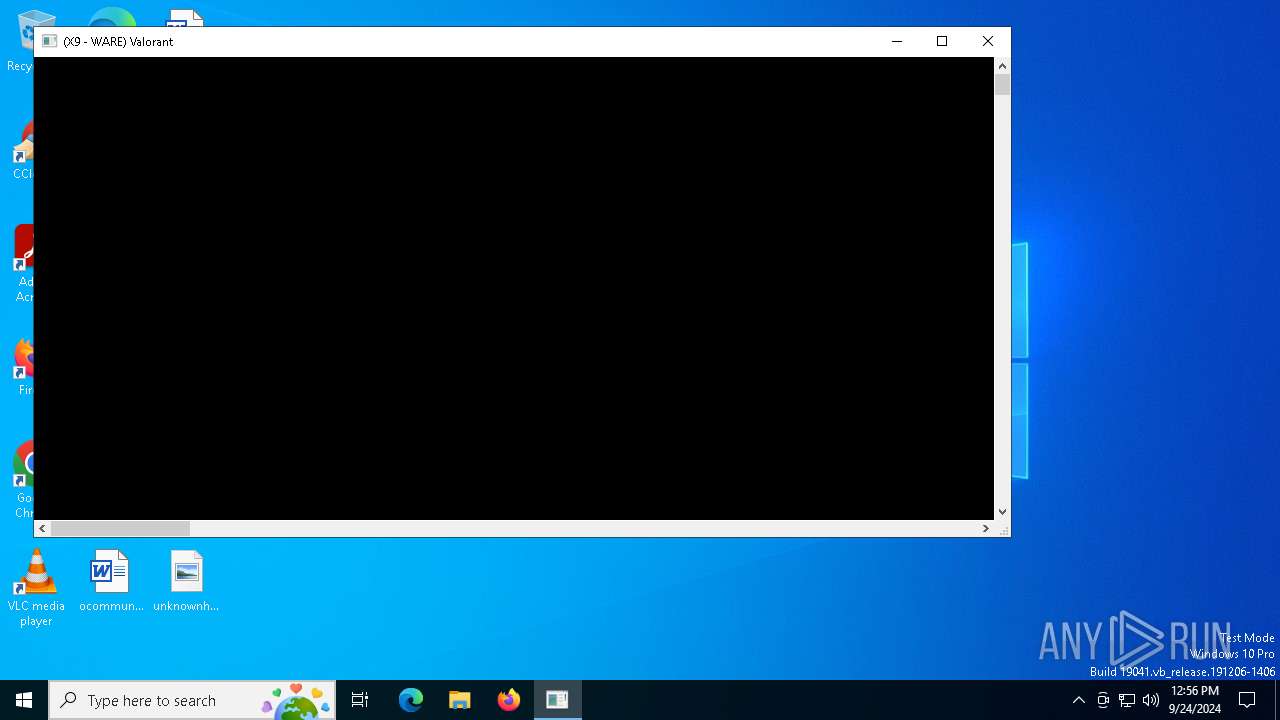Click the vertical scrollbar thumb
1280x720 pixels.
[1002, 85]
